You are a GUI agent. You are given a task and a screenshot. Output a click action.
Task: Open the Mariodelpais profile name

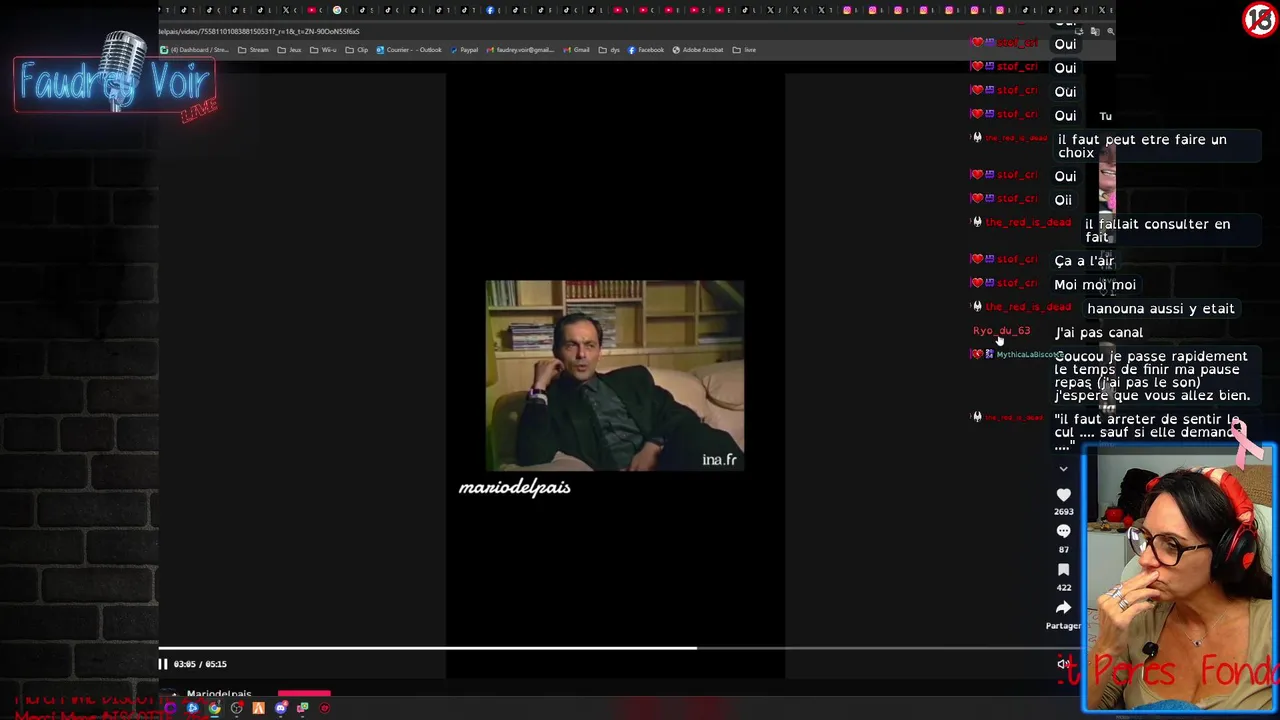pyautogui.click(x=219, y=694)
